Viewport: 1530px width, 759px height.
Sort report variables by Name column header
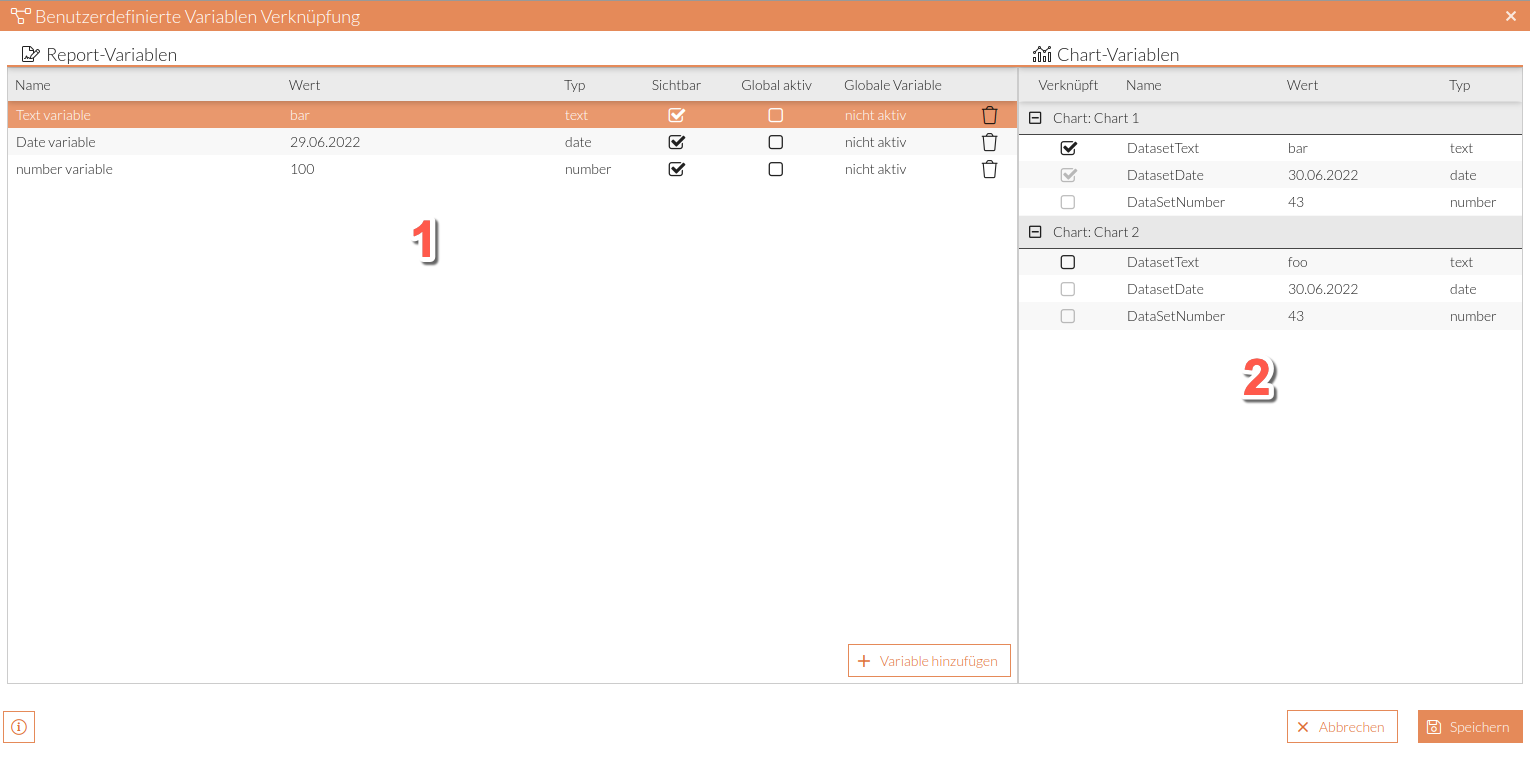pyautogui.click(x=33, y=85)
